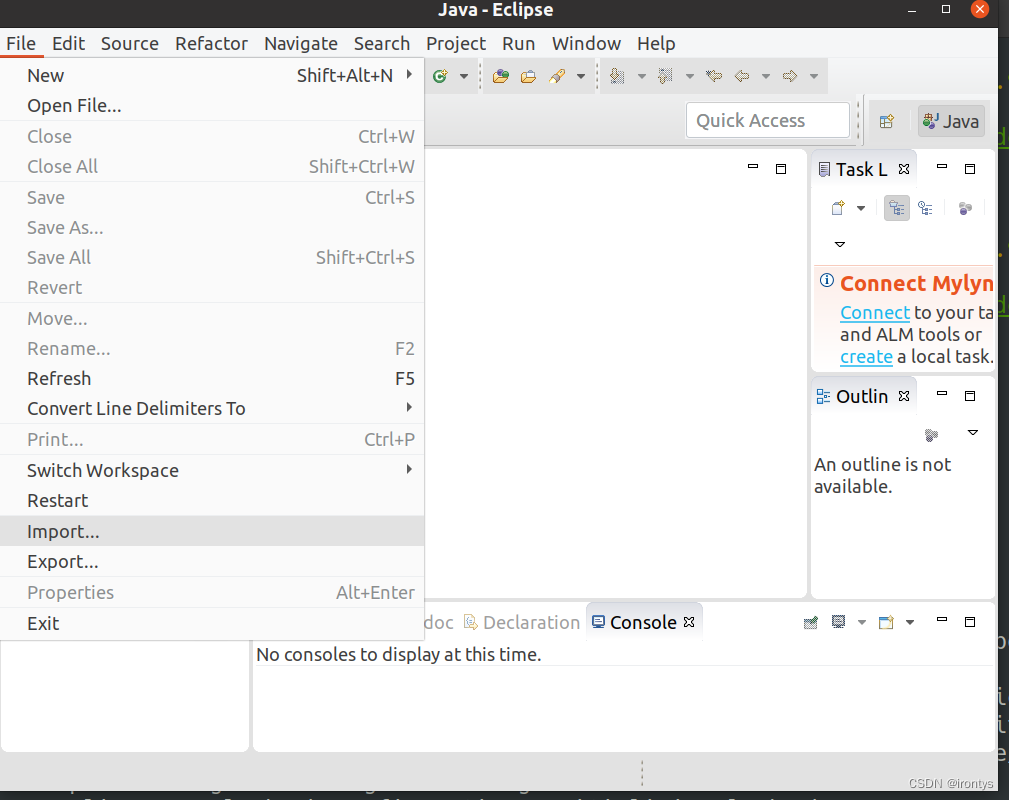Switch to the Declaration tab
Image resolution: width=1009 pixels, height=800 pixels.
523,622
